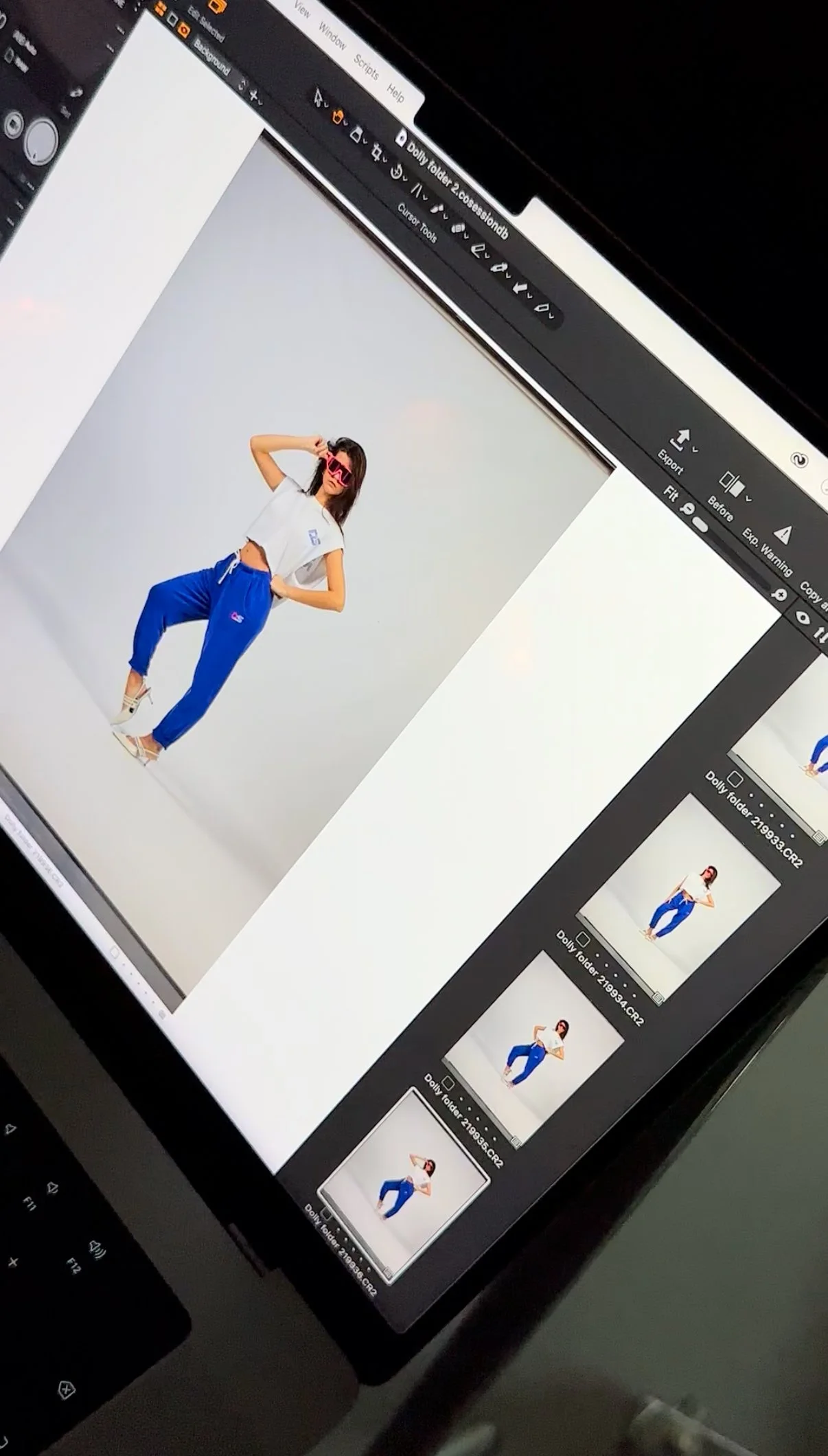Click the Creative Cloud menu bar icon
Screen dimensions: 828x1456
[798, 460]
